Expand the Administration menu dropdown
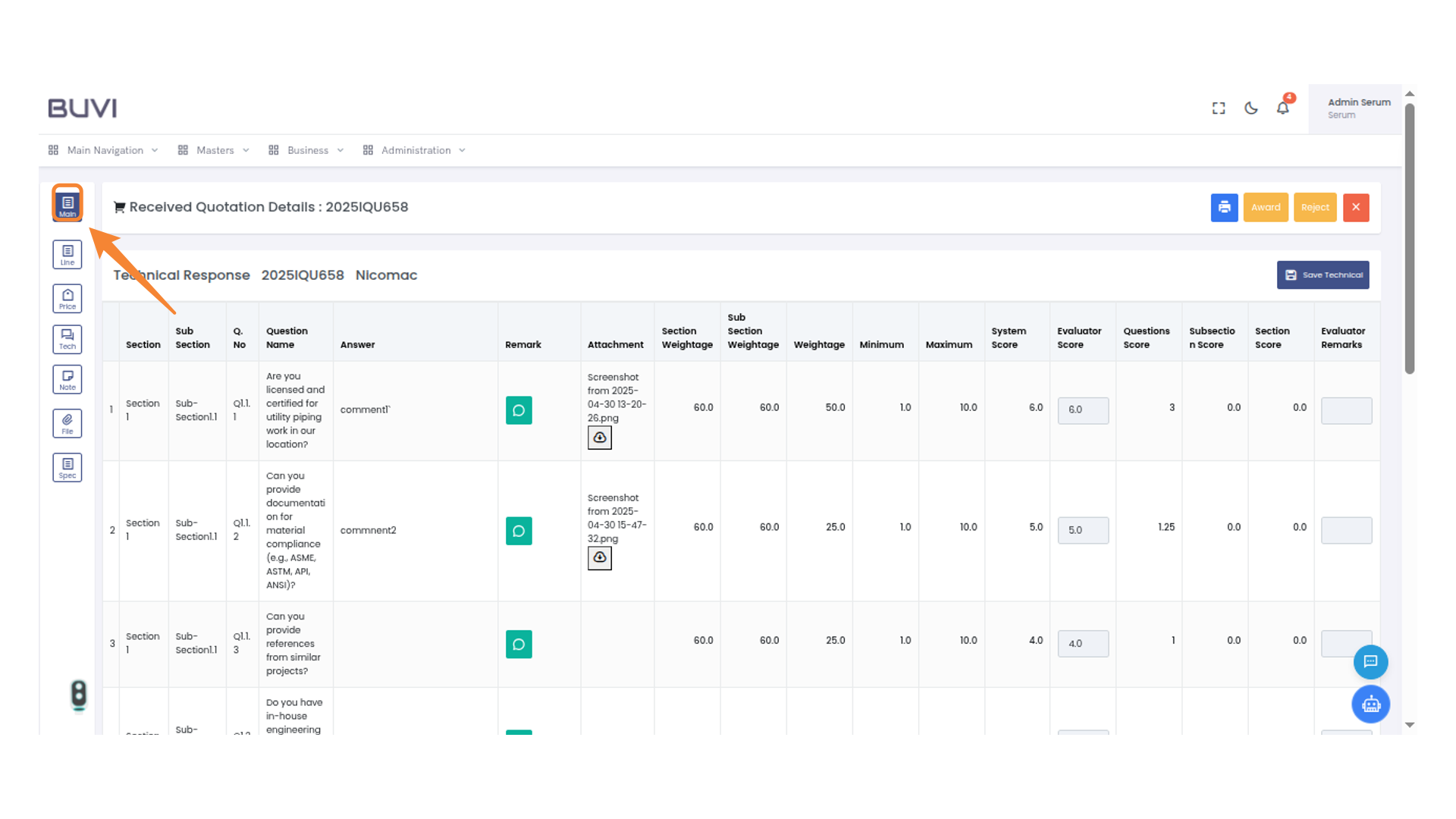 (415, 150)
